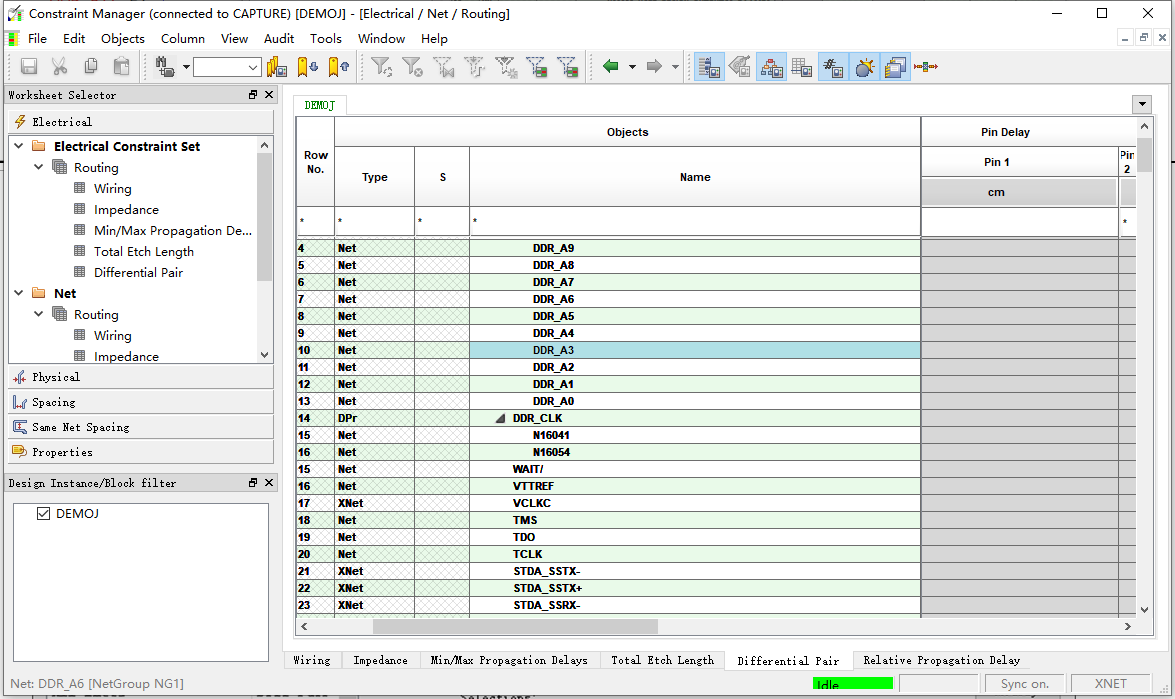This screenshot has width=1175, height=699.
Task: Open the File menu
Action: click(x=37, y=39)
